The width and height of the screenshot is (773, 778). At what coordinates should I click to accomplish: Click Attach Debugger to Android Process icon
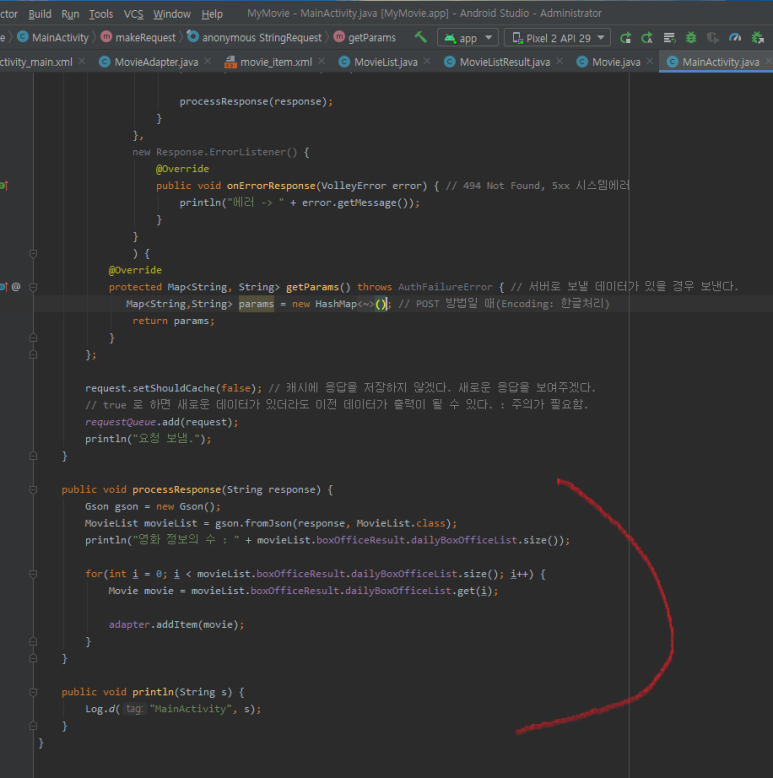[758, 38]
